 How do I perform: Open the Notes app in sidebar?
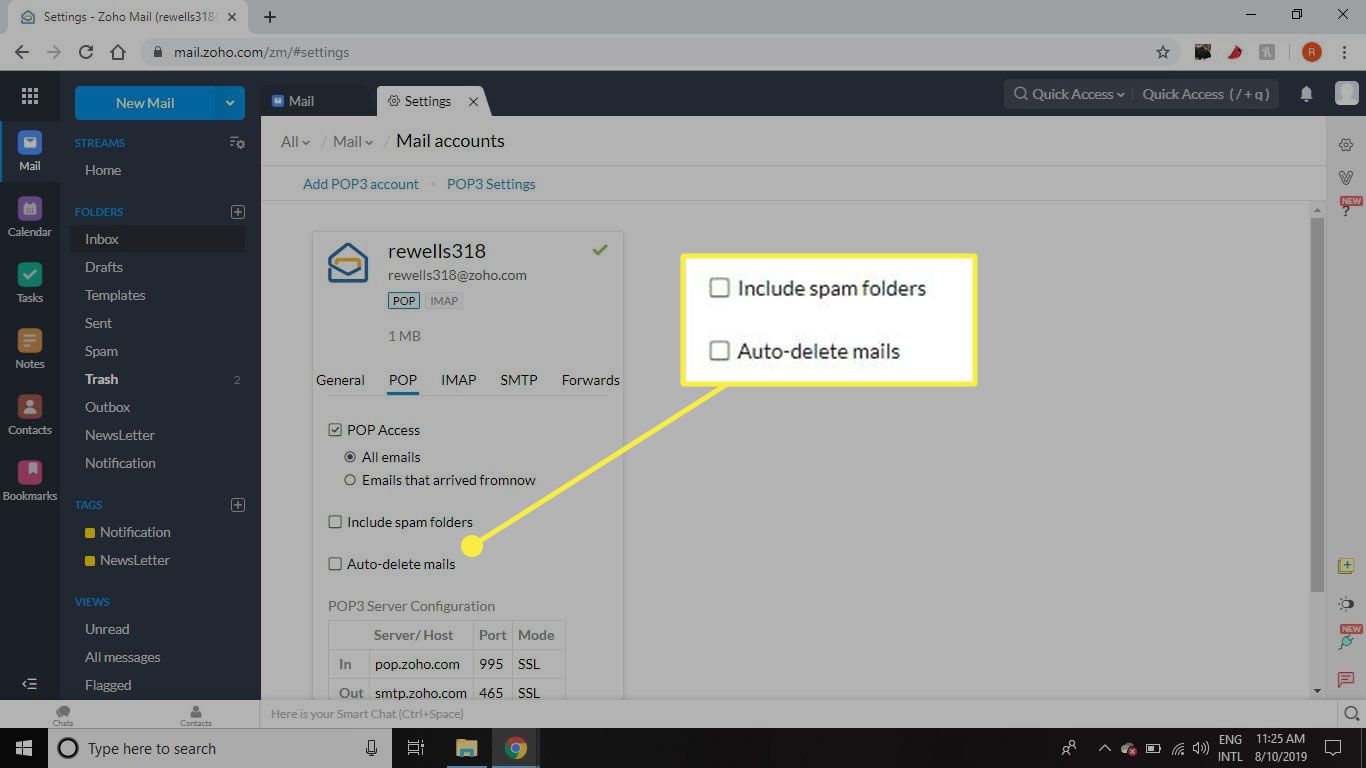tap(30, 349)
